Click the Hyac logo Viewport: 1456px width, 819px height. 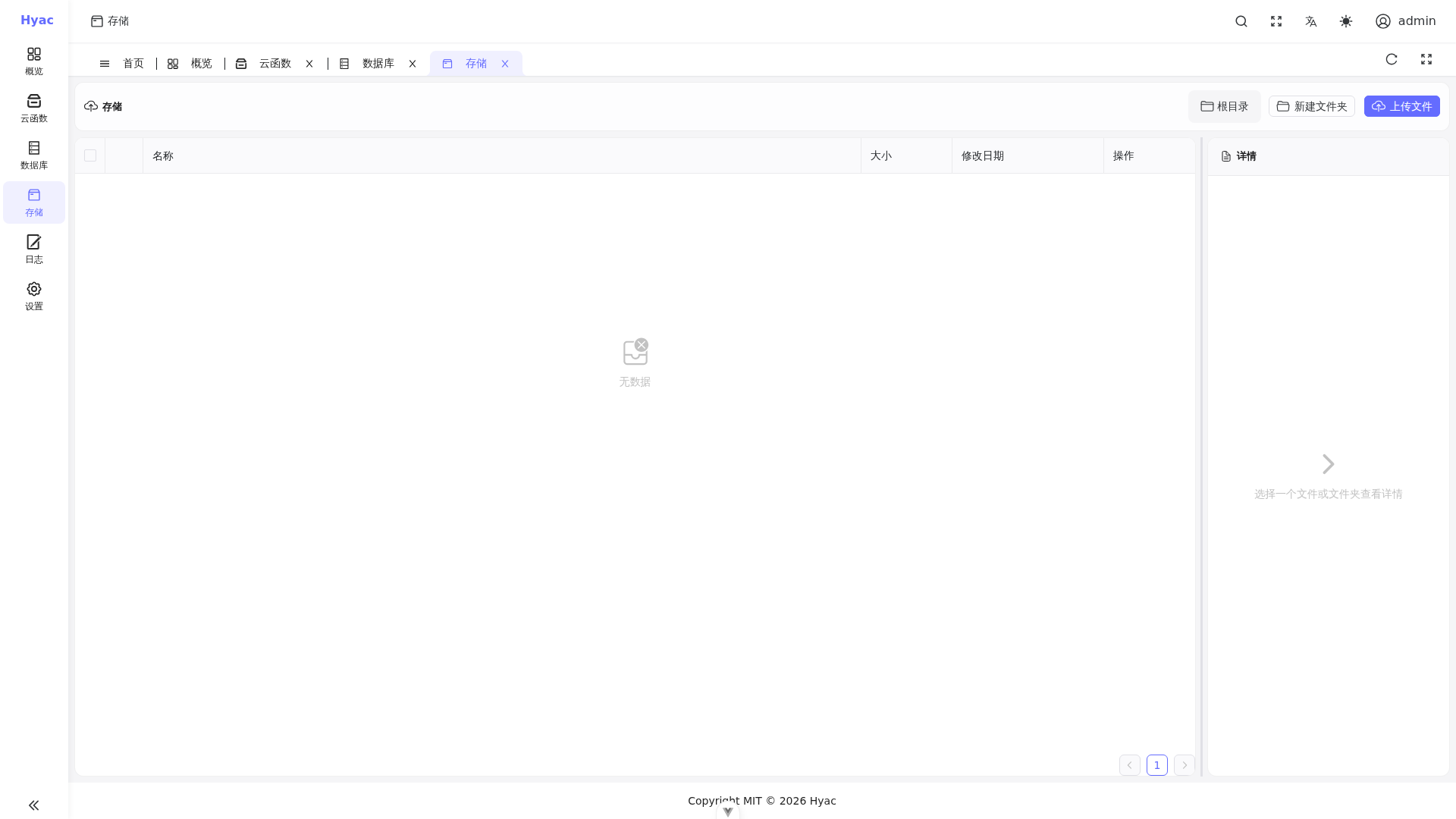pos(37,20)
